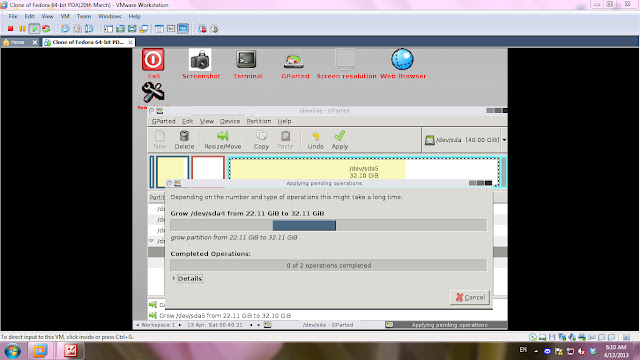Click the Resize/Move toolbar icon

pyautogui.click(x=222, y=140)
